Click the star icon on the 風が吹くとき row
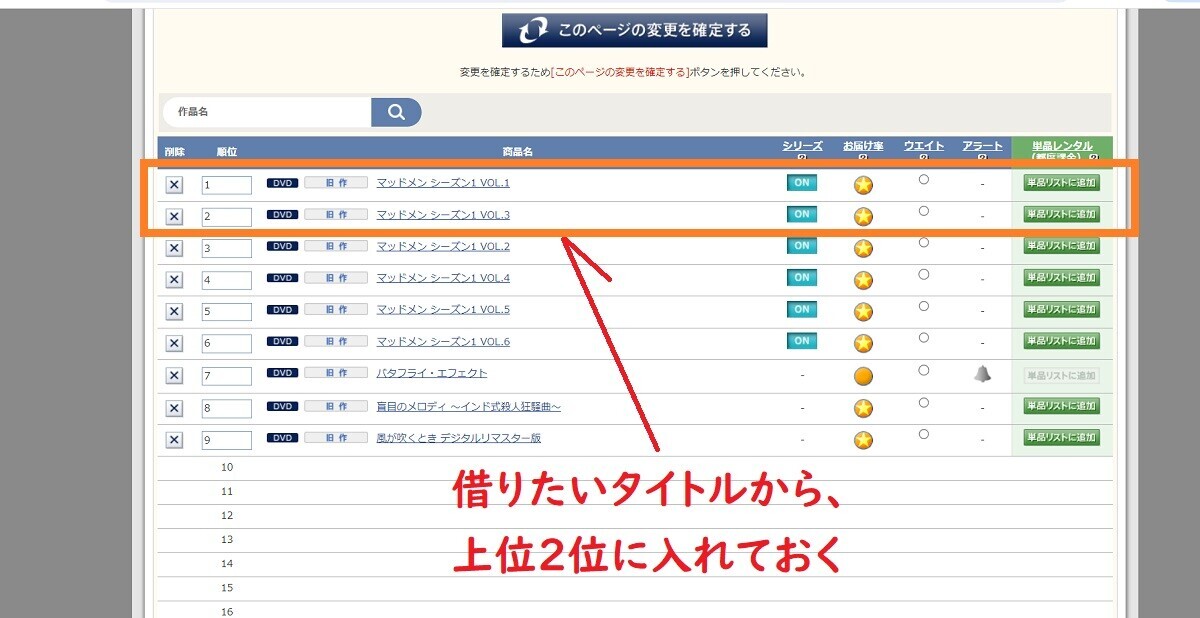 [862, 438]
